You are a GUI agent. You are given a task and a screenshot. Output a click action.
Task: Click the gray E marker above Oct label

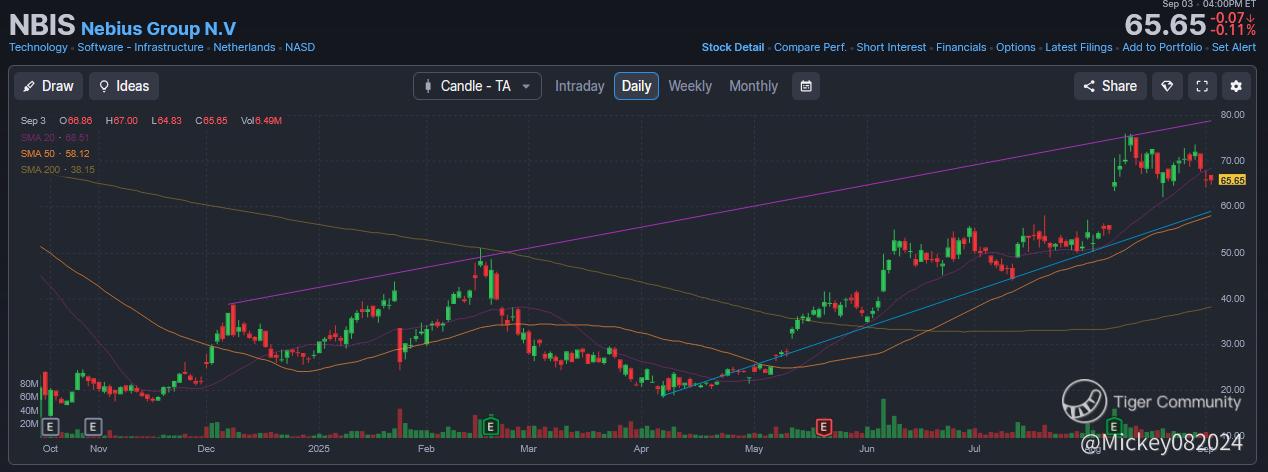point(52,427)
